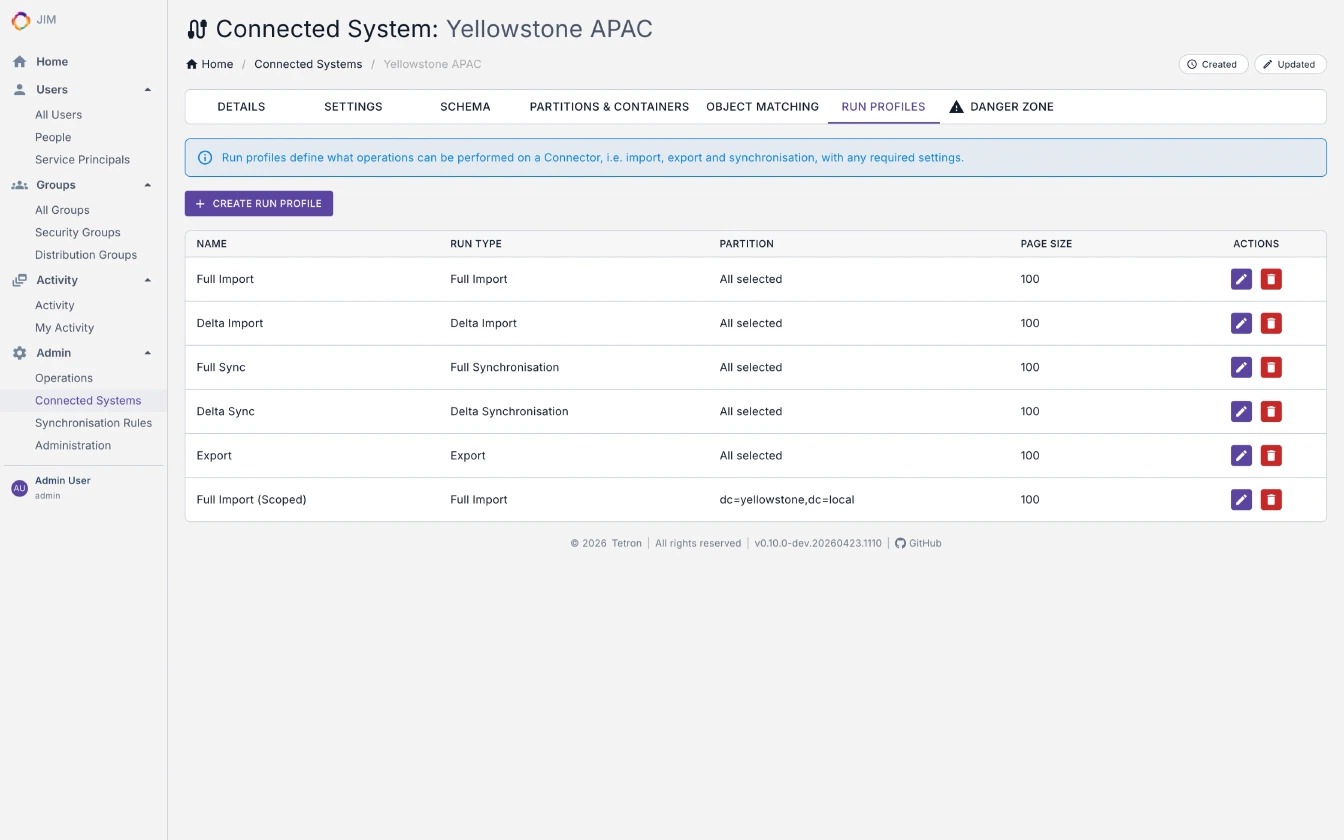Collapse the Groups sidebar section

tap(148, 185)
